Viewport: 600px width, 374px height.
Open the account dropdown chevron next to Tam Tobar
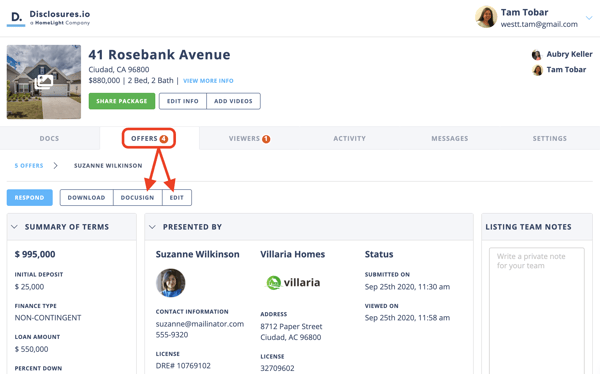click(589, 18)
